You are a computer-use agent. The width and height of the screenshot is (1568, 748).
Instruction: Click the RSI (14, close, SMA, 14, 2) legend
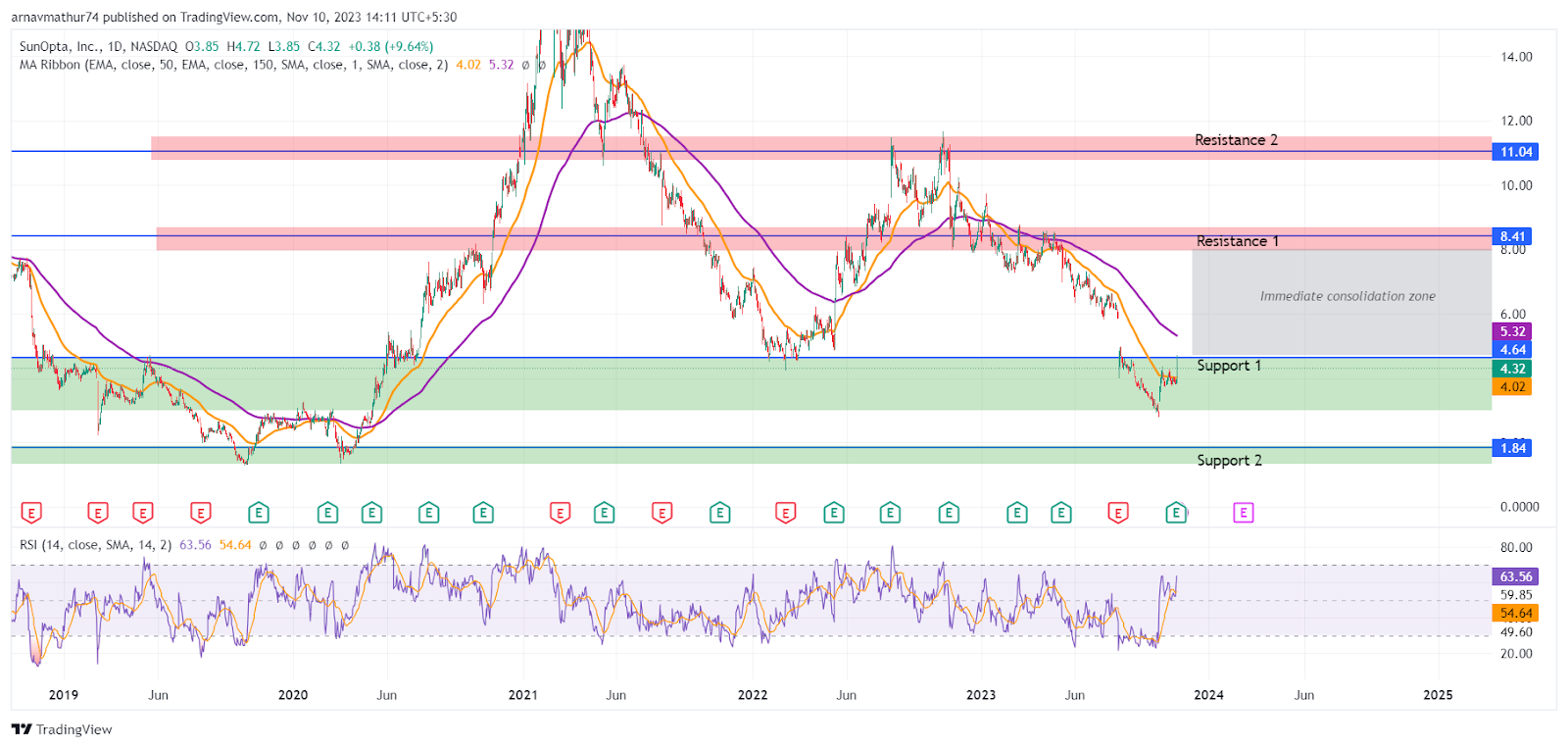(96, 545)
